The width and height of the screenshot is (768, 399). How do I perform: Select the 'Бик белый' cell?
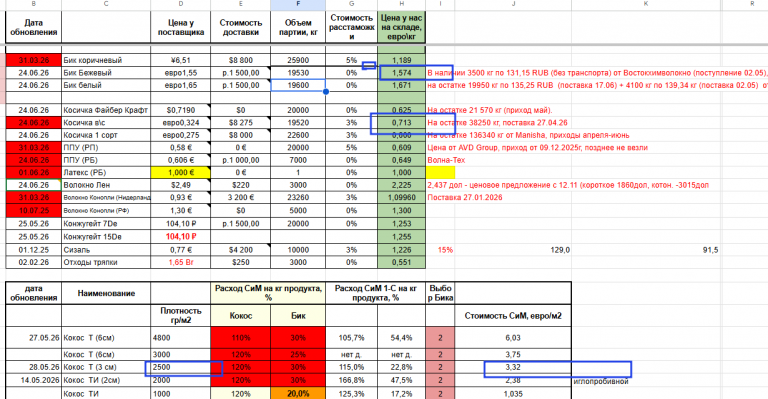106,85
